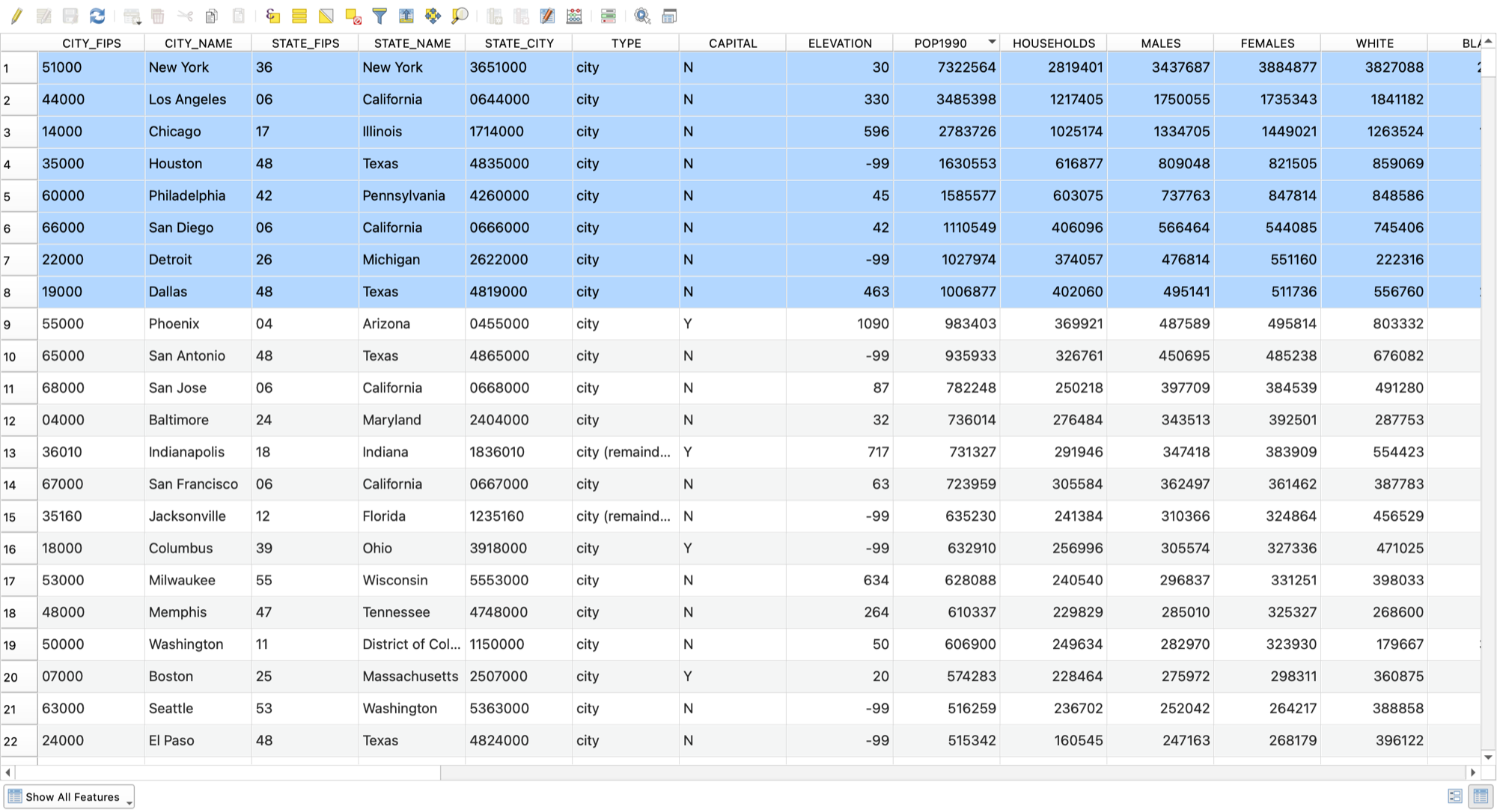
Task: Click the "1090" elevation cell for Phoenix
Action: [x=840, y=324]
